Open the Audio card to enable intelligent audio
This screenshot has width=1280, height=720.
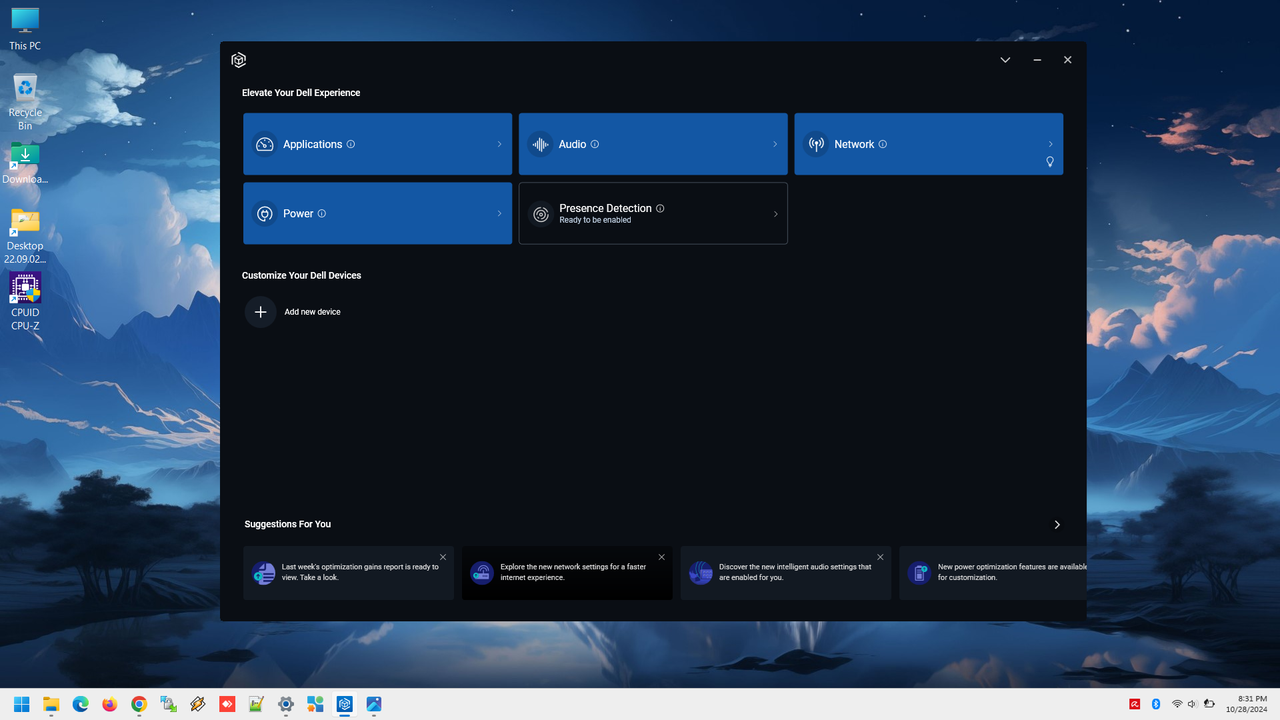(x=652, y=144)
